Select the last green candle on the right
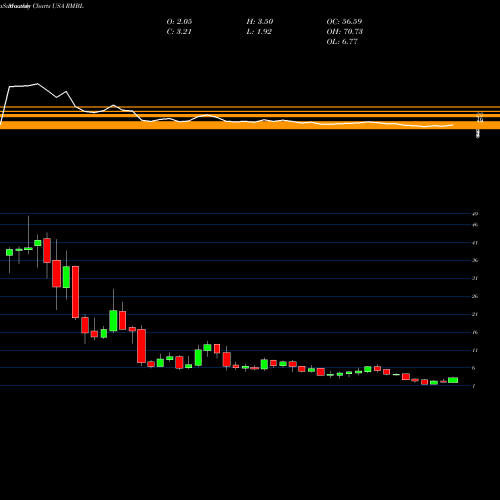 pyautogui.click(x=453, y=380)
